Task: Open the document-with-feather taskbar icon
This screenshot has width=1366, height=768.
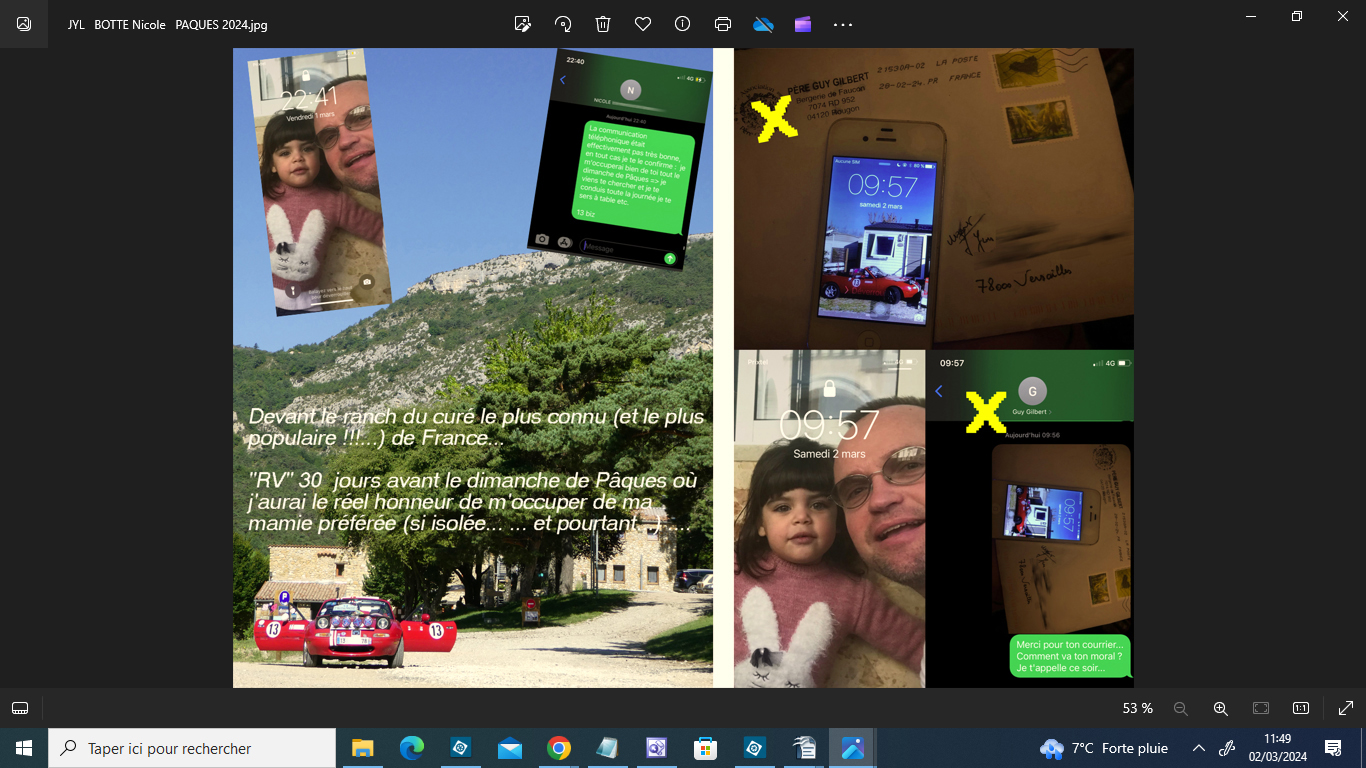Action: click(804, 748)
